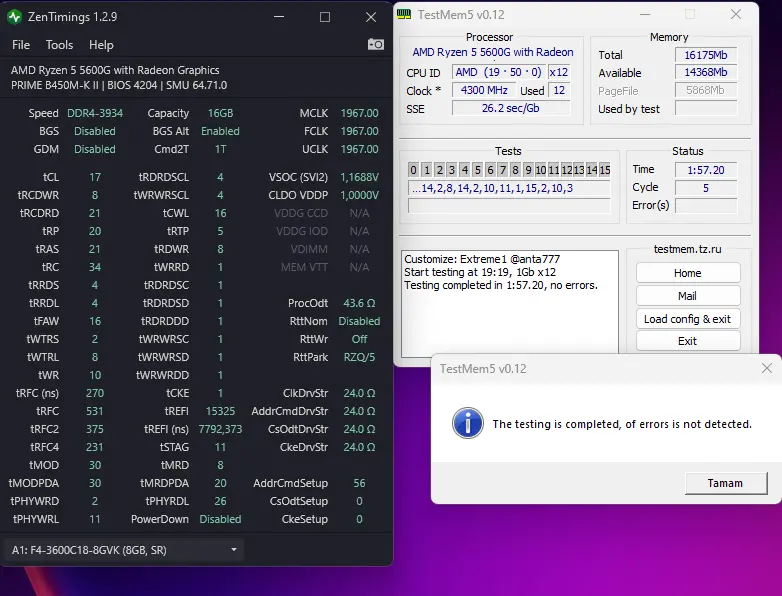Maximize the ZenTimings window
The height and width of the screenshot is (596, 782).
coord(325,17)
